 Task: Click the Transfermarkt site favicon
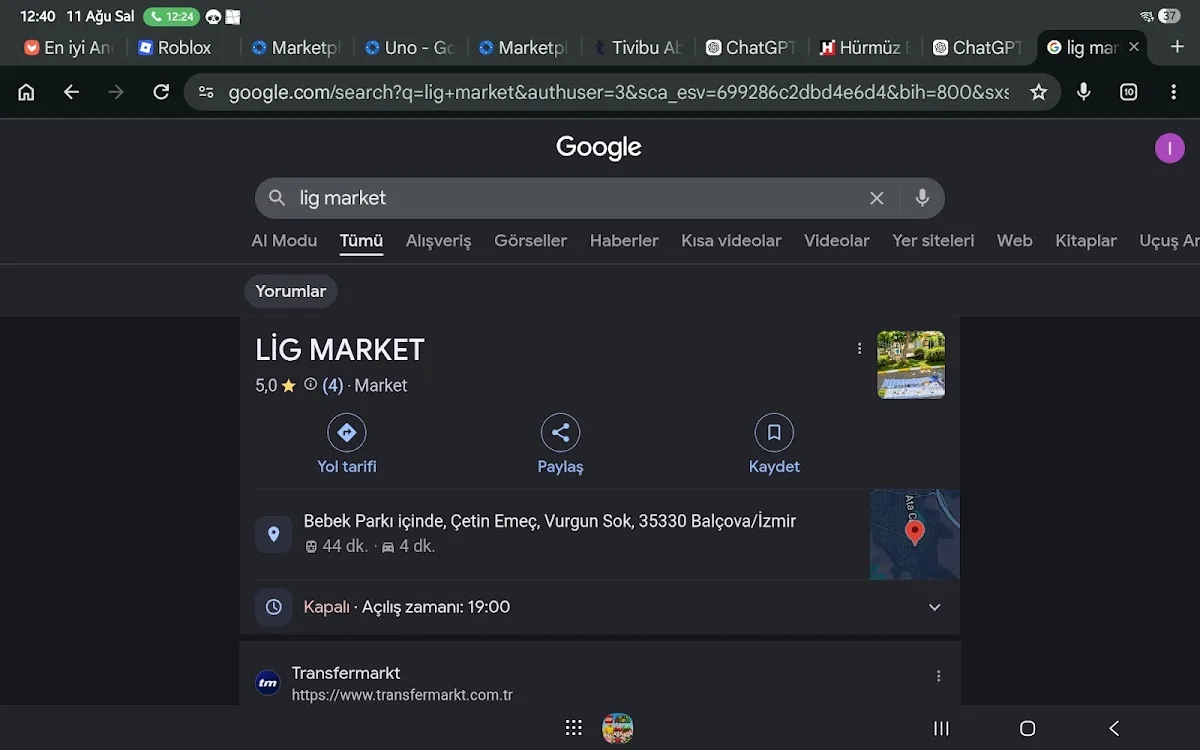pyautogui.click(x=268, y=683)
